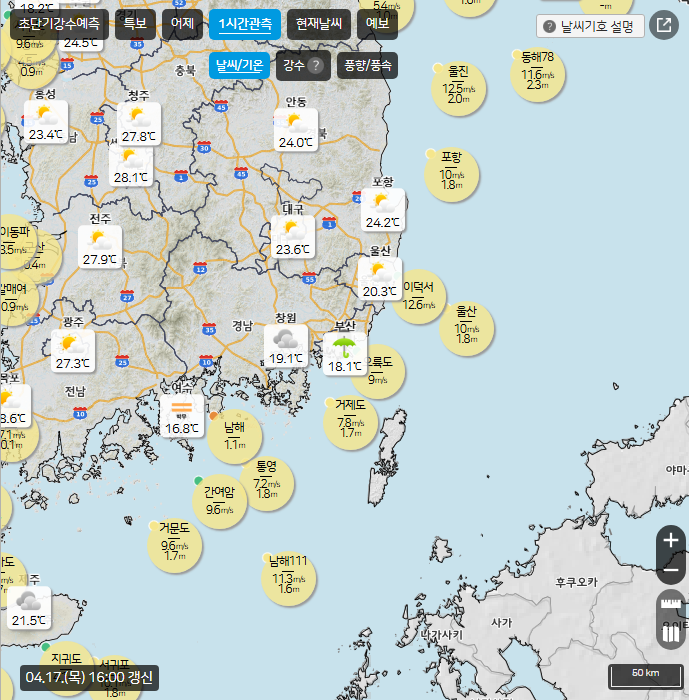Select the 강수 view
The image size is (689, 700).
point(303,66)
